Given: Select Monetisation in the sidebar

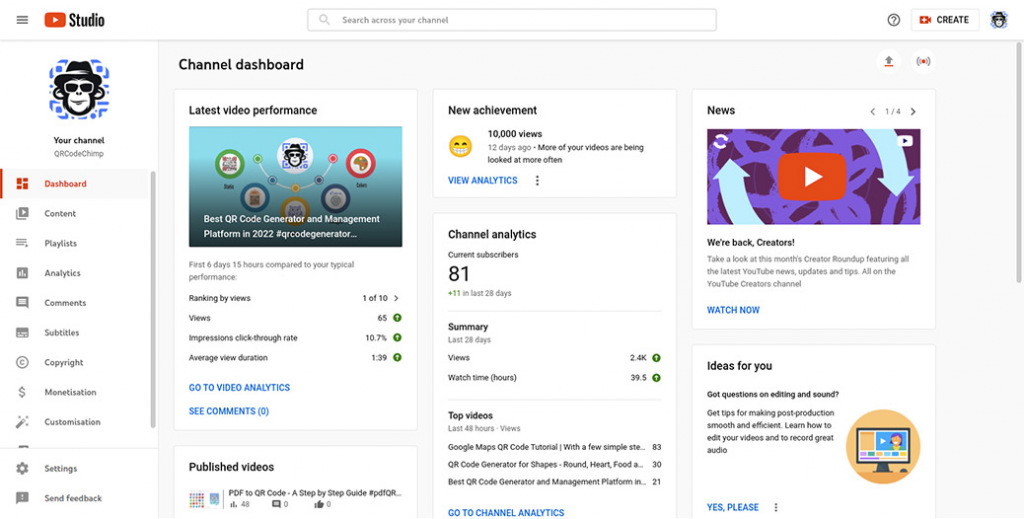Looking at the screenshot, I should click(x=76, y=392).
